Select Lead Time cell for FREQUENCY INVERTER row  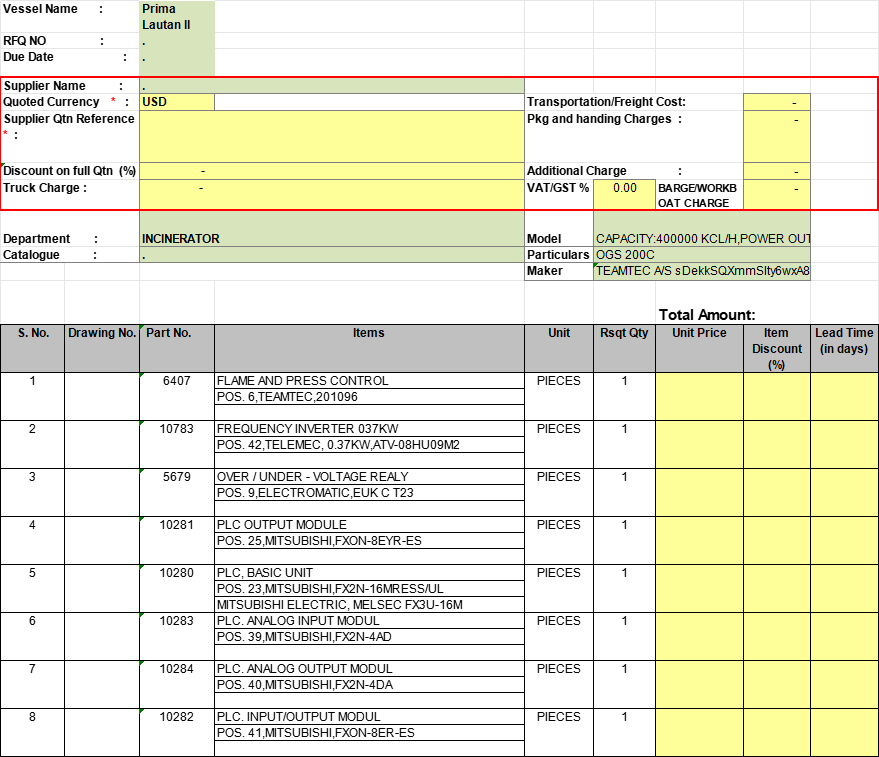pos(844,444)
